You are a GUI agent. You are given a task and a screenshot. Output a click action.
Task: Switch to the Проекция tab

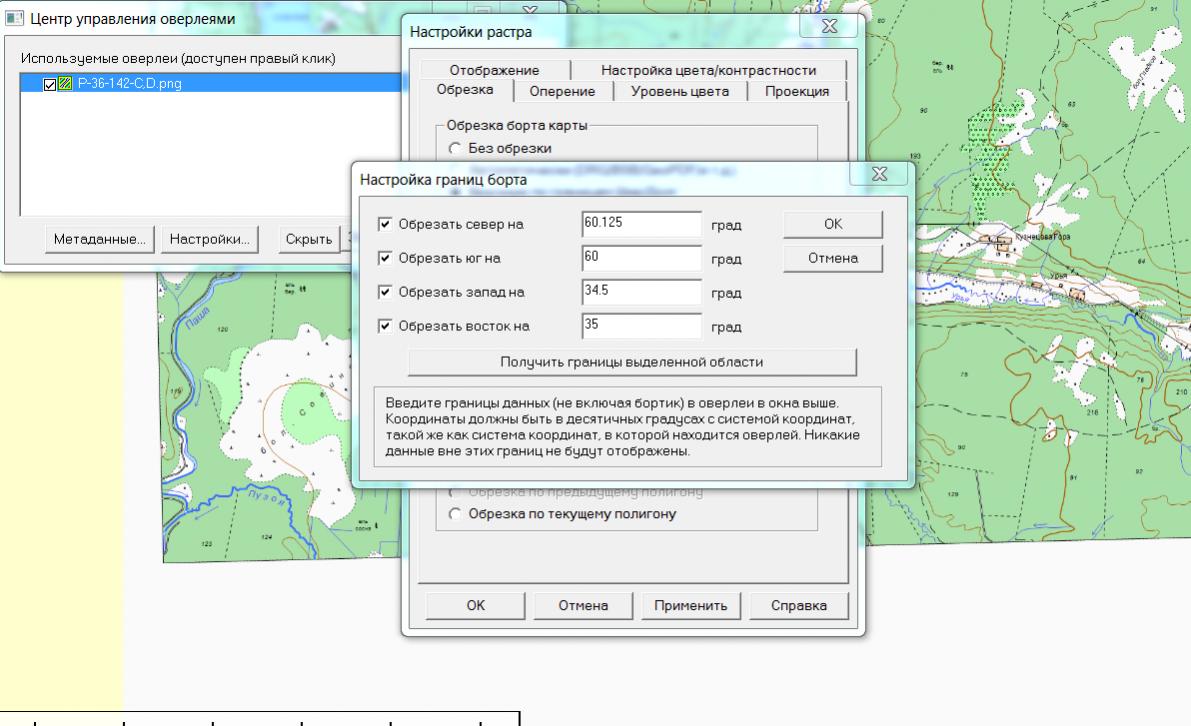point(796,91)
